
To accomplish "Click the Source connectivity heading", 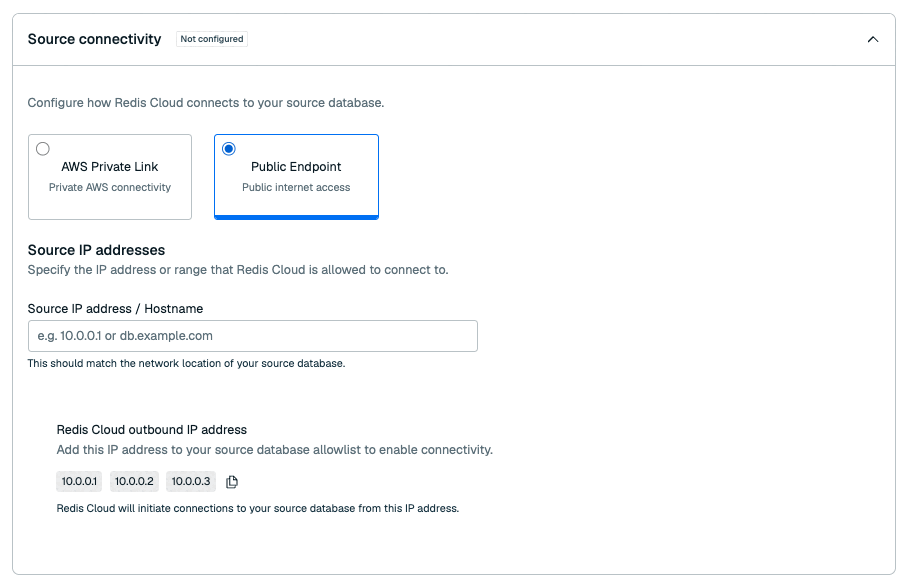I will point(94,39).
